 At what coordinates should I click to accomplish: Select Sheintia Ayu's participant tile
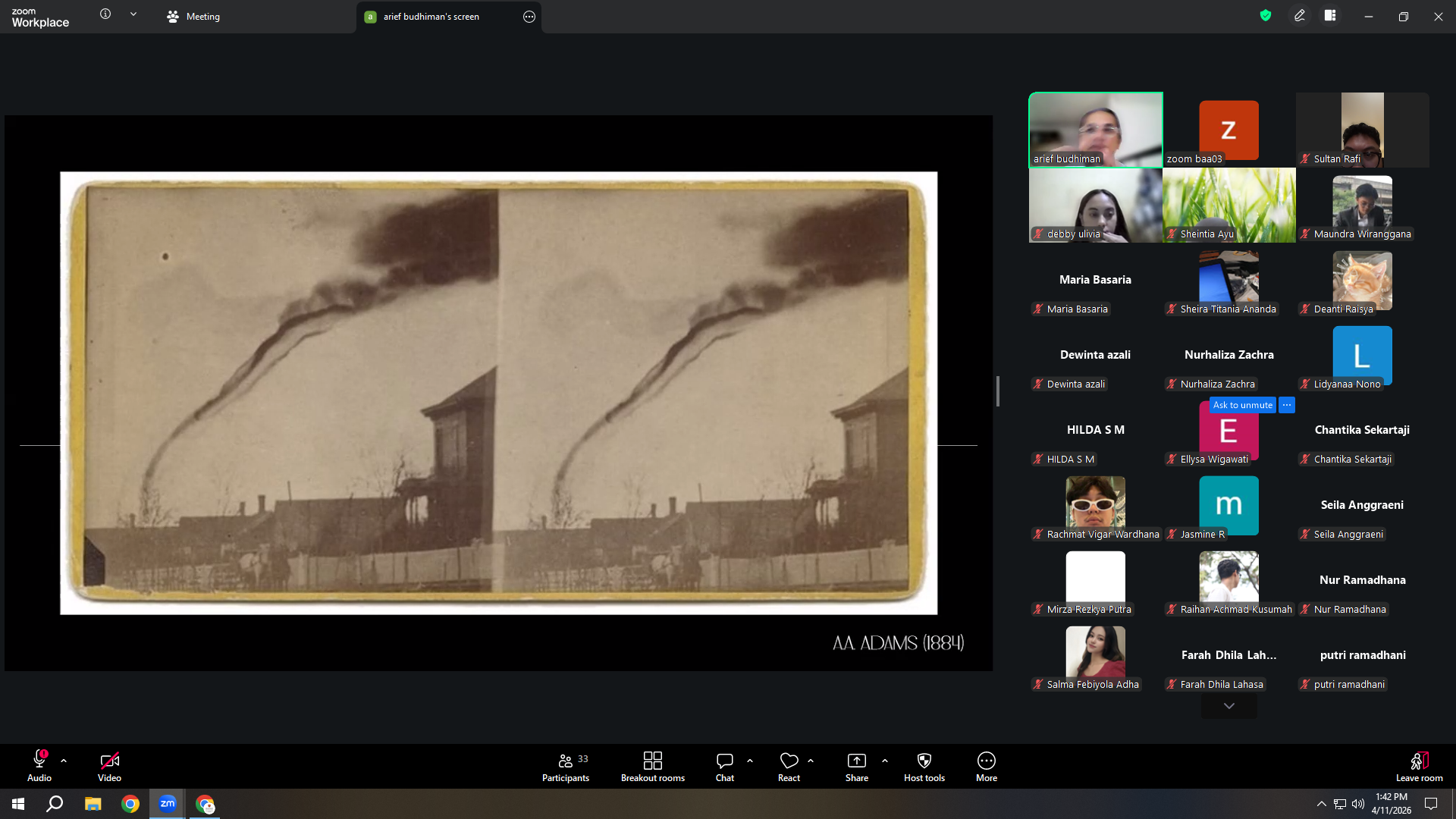tap(1229, 205)
